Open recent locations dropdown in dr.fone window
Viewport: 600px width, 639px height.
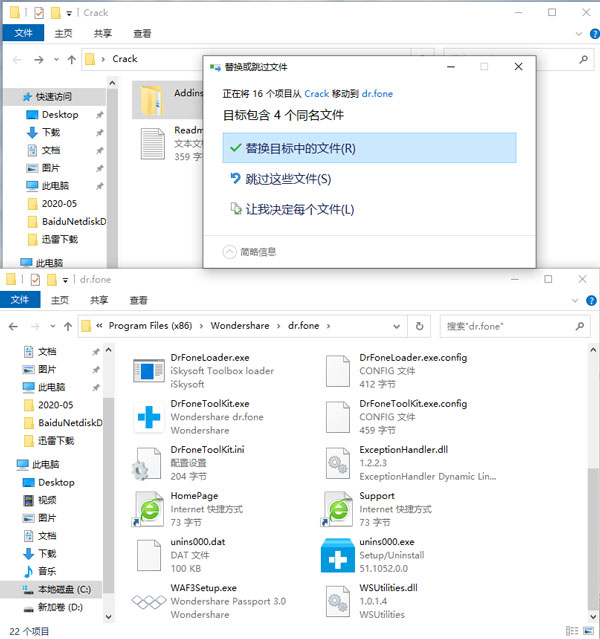(x=53, y=326)
